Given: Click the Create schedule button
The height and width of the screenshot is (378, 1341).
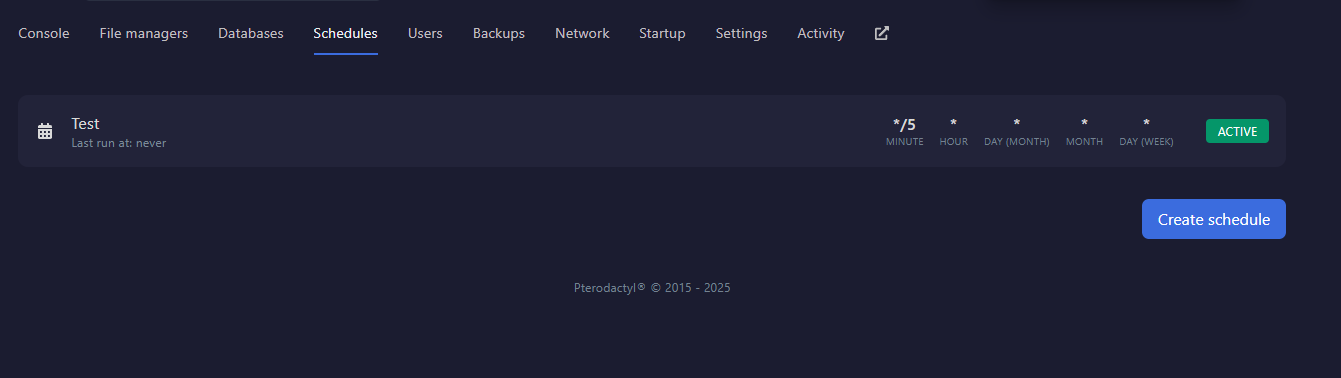Looking at the screenshot, I should tap(1214, 219).
